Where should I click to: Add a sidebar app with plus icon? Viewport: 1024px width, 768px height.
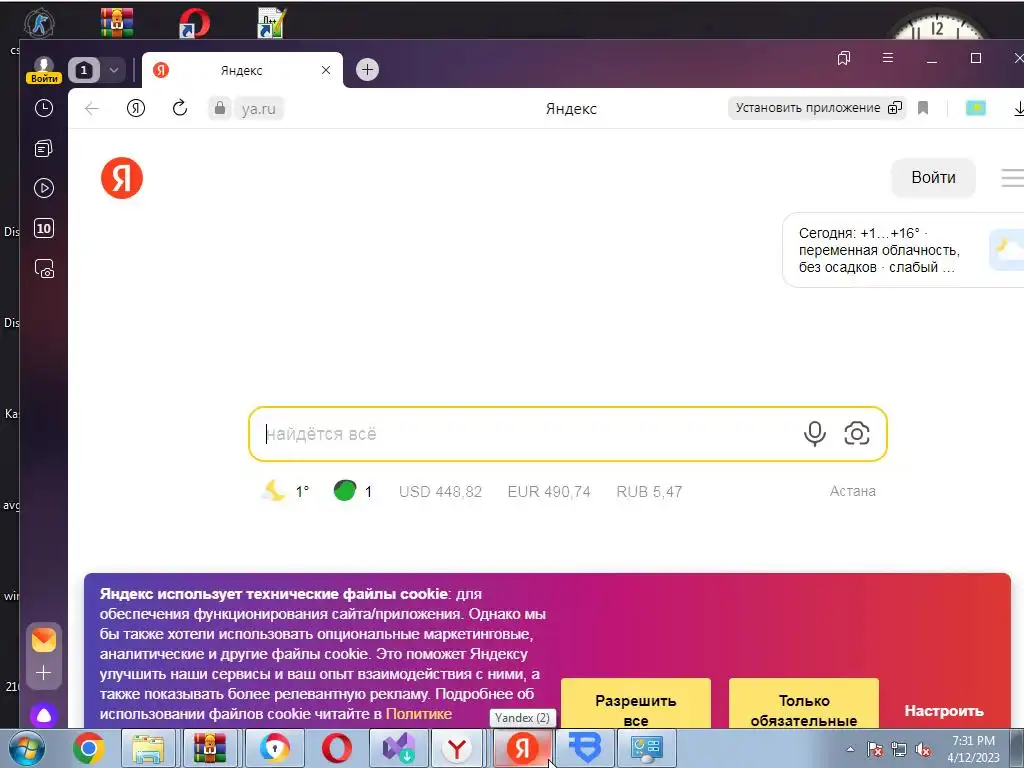point(44,673)
